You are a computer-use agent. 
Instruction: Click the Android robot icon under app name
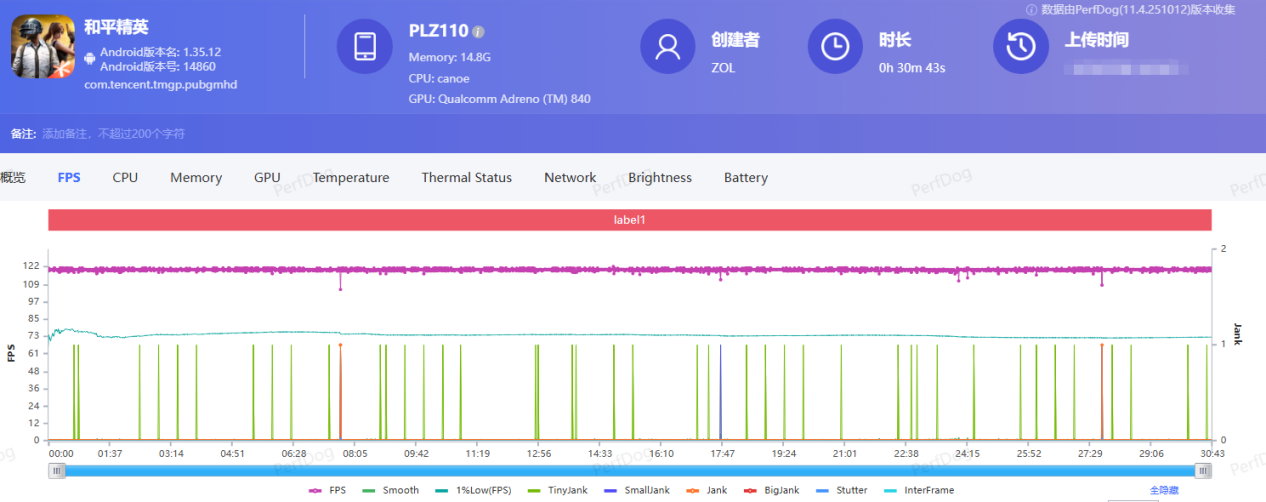tap(90, 59)
